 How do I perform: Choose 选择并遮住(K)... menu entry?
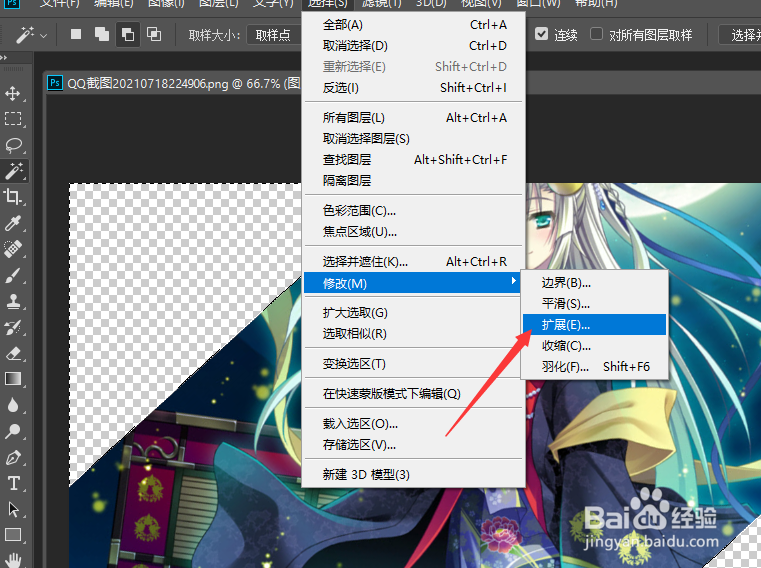tap(414, 262)
